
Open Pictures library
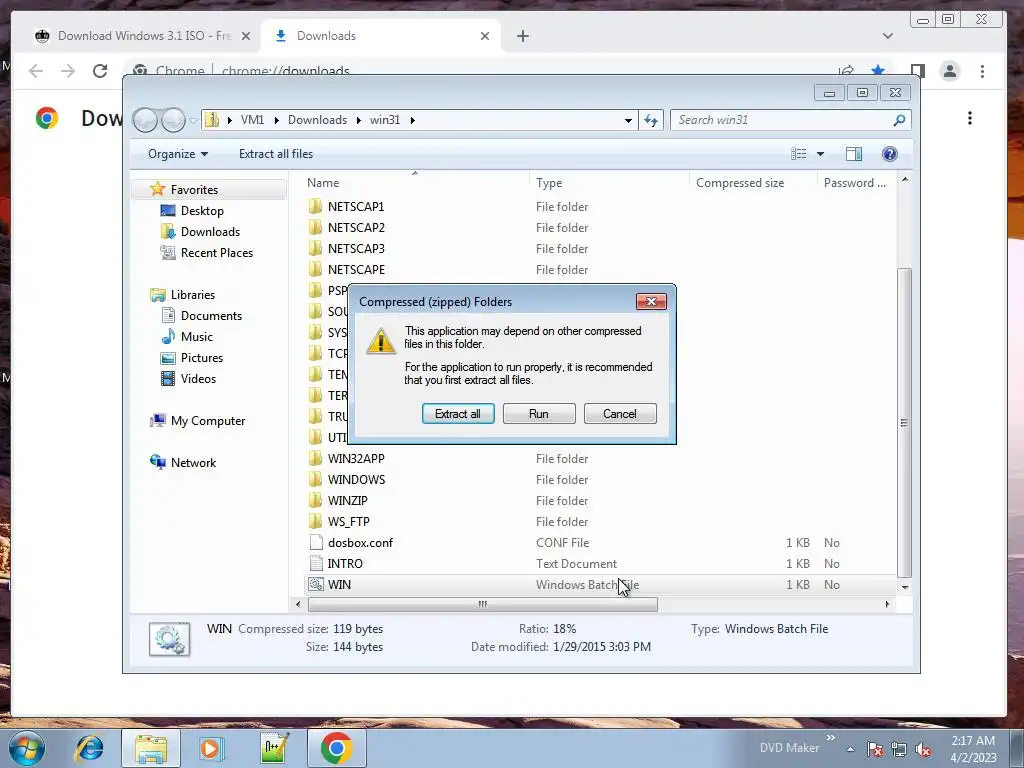pyautogui.click(x=201, y=357)
